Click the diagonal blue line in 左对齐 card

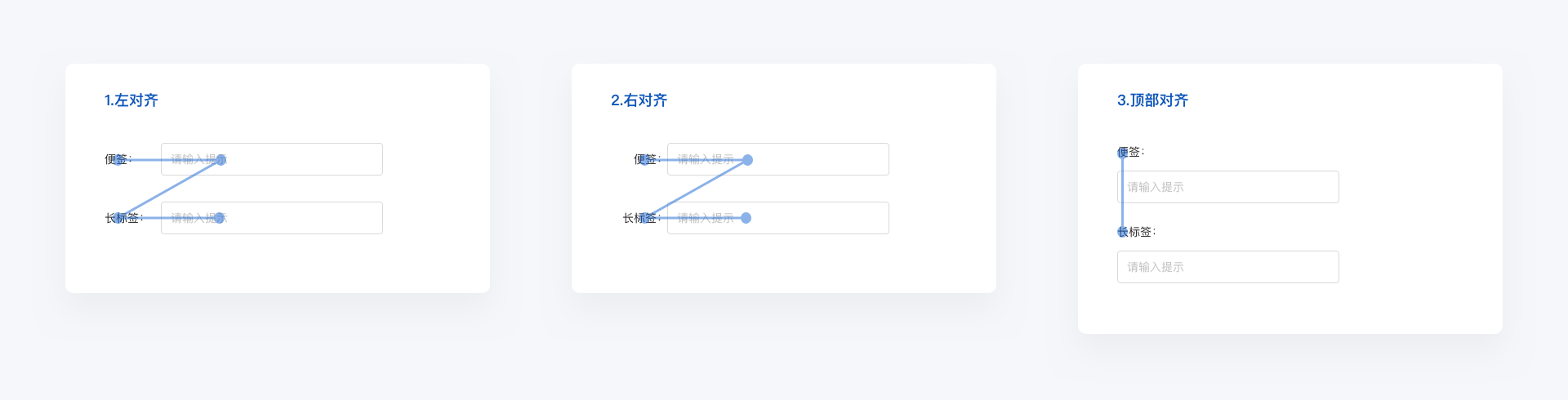[170, 189]
